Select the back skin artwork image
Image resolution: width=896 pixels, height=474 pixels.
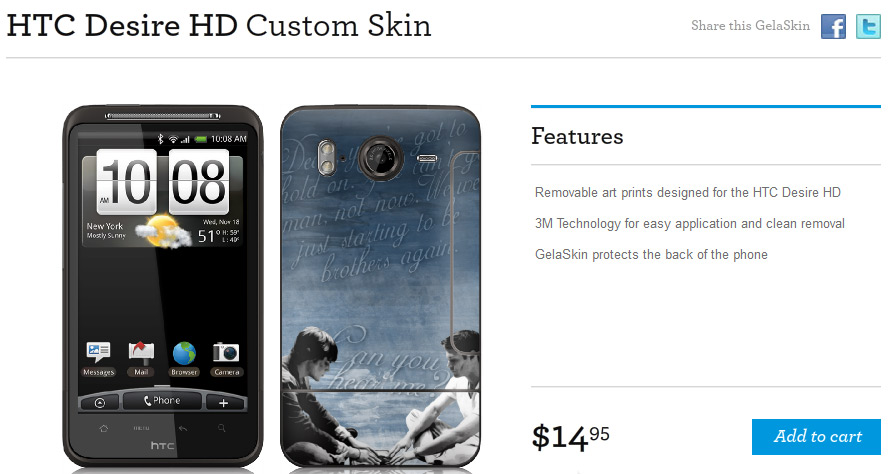point(381,286)
